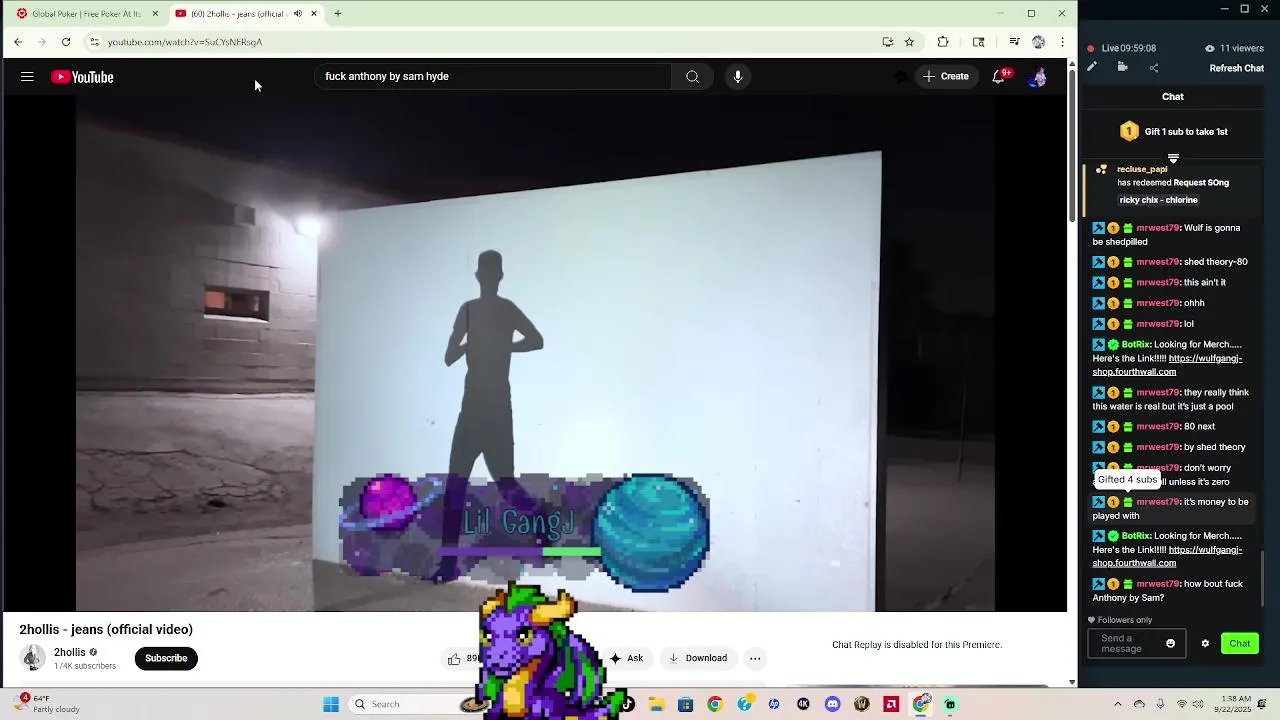The height and width of the screenshot is (720, 1280).
Task: Open File Explorer from the taskbar
Action: tap(657, 704)
